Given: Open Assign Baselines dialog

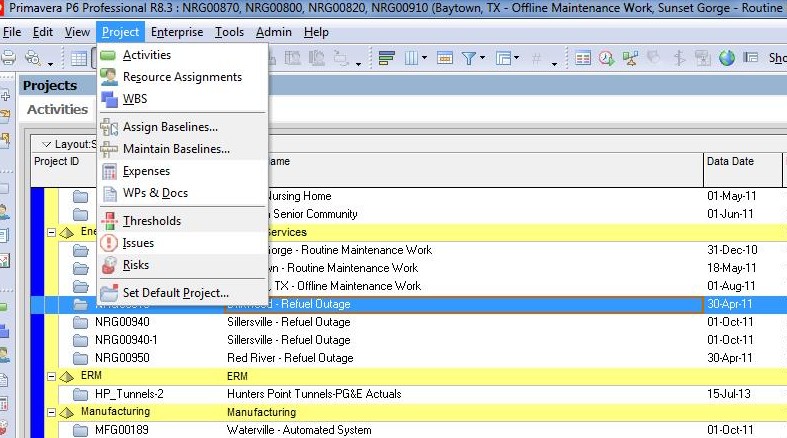Looking at the screenshot, I should pos(170,127).
